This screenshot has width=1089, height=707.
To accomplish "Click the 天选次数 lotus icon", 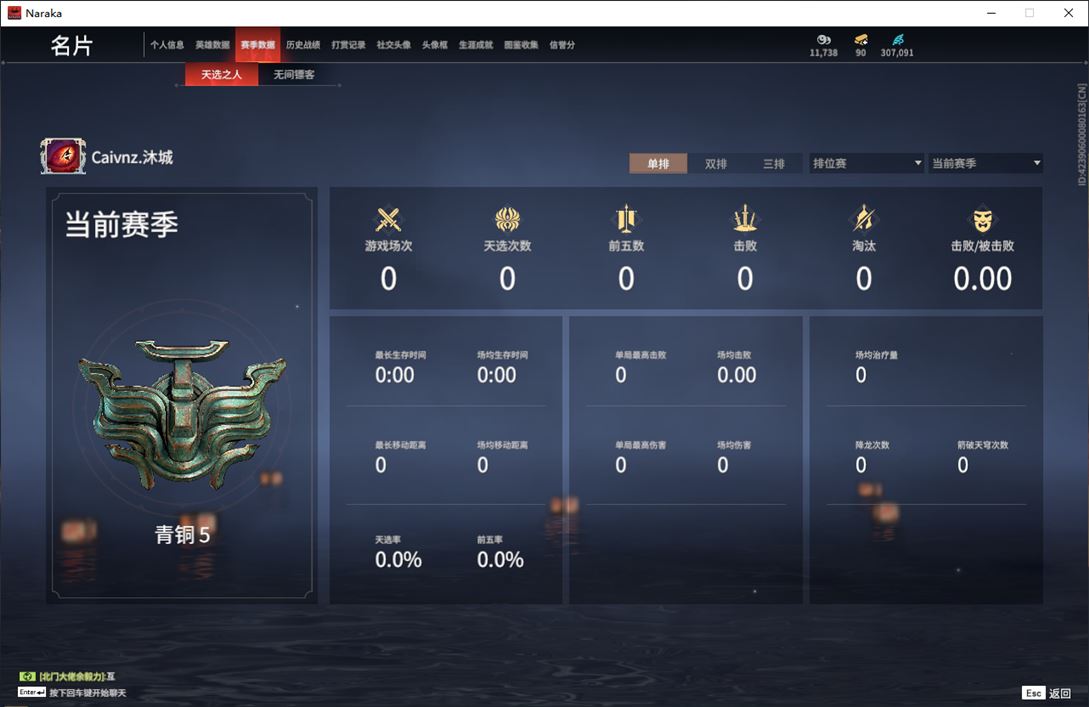I will pyautogui.click(x=507, y=219).
